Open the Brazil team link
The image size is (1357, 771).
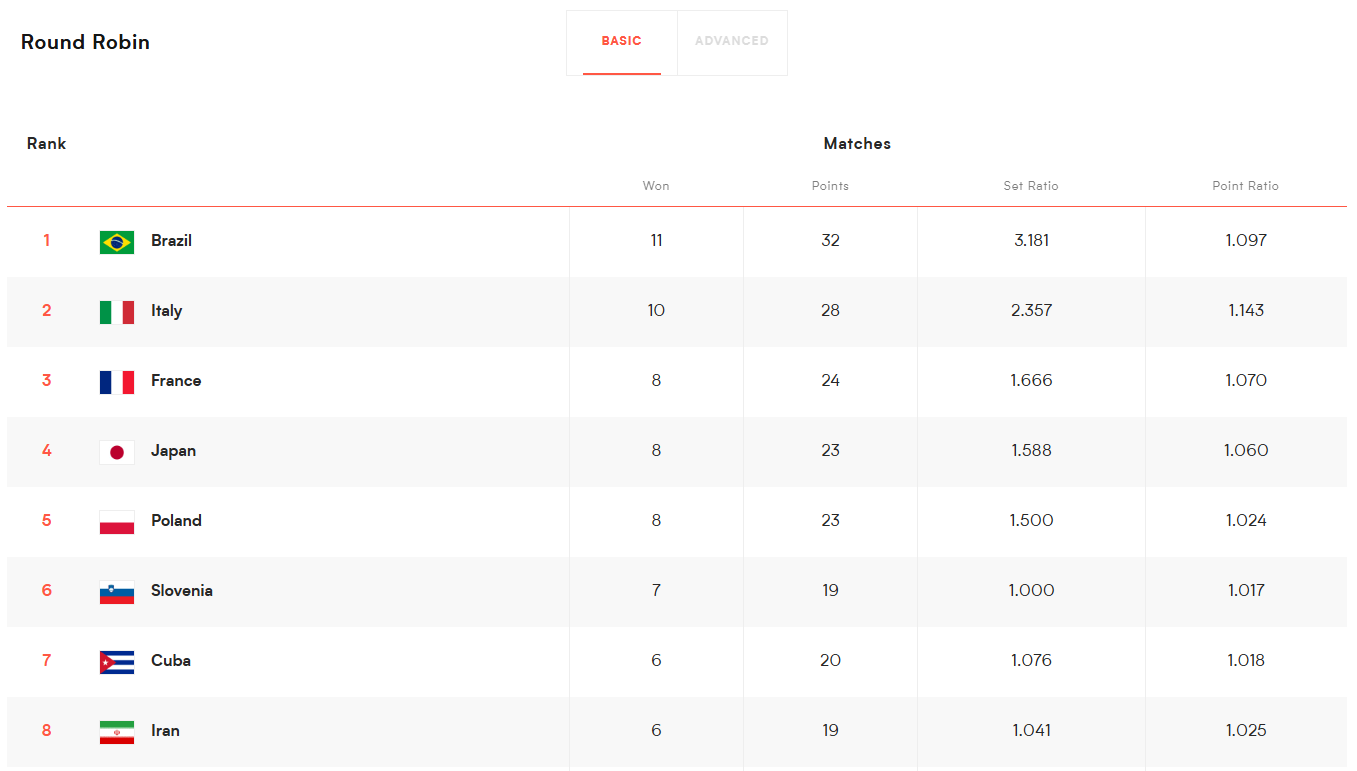coord(171,241)
